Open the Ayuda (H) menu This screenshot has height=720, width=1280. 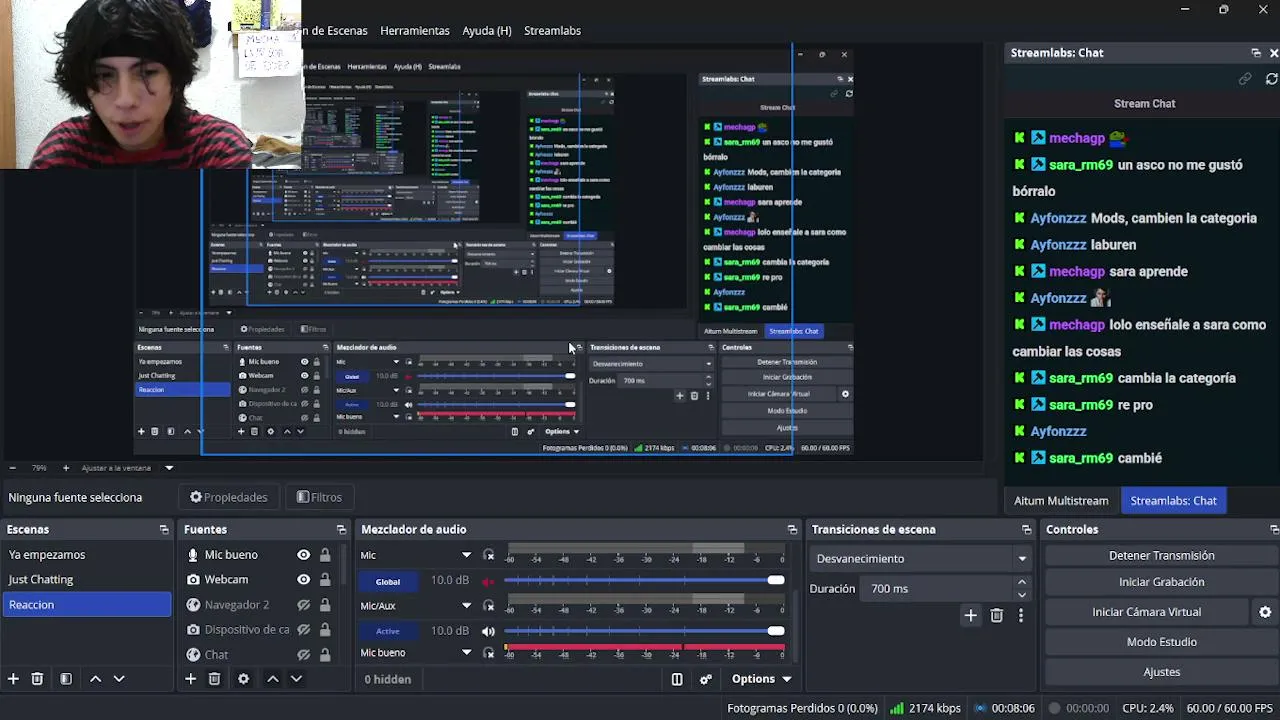tap(487, 31)
